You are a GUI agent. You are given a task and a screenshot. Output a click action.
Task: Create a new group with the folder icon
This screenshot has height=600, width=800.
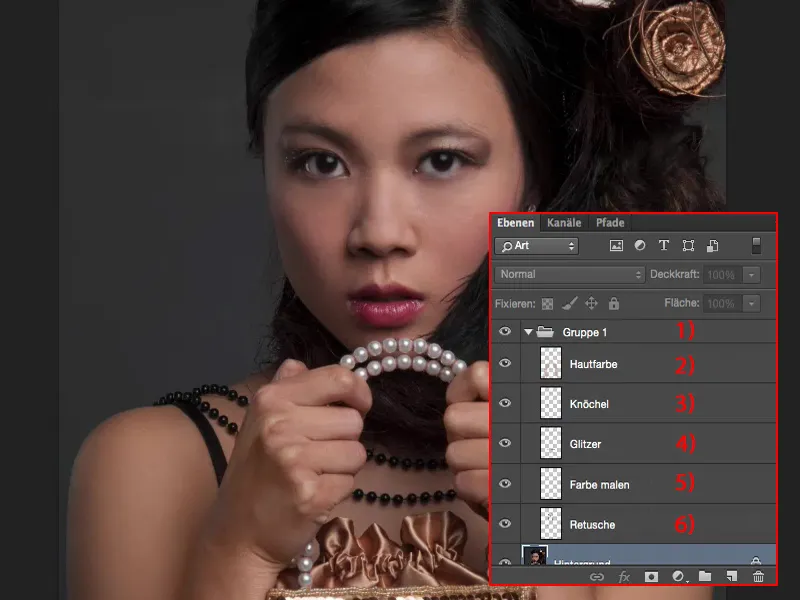704,577
